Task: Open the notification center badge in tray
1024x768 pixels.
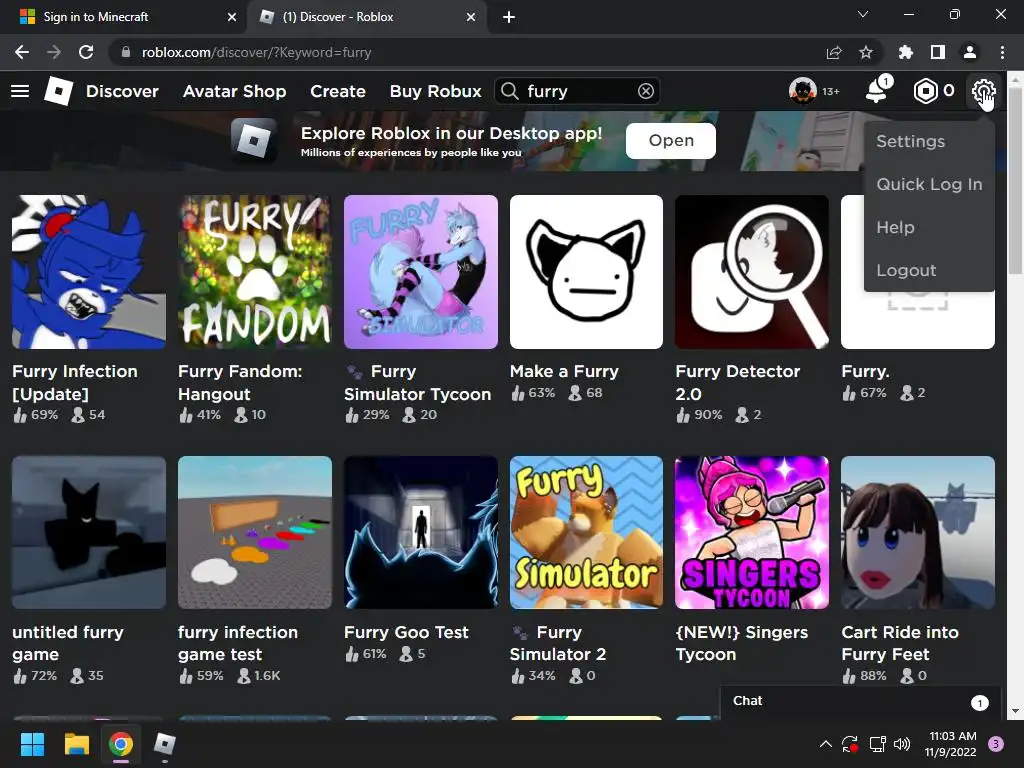Action: click(996, 744)
